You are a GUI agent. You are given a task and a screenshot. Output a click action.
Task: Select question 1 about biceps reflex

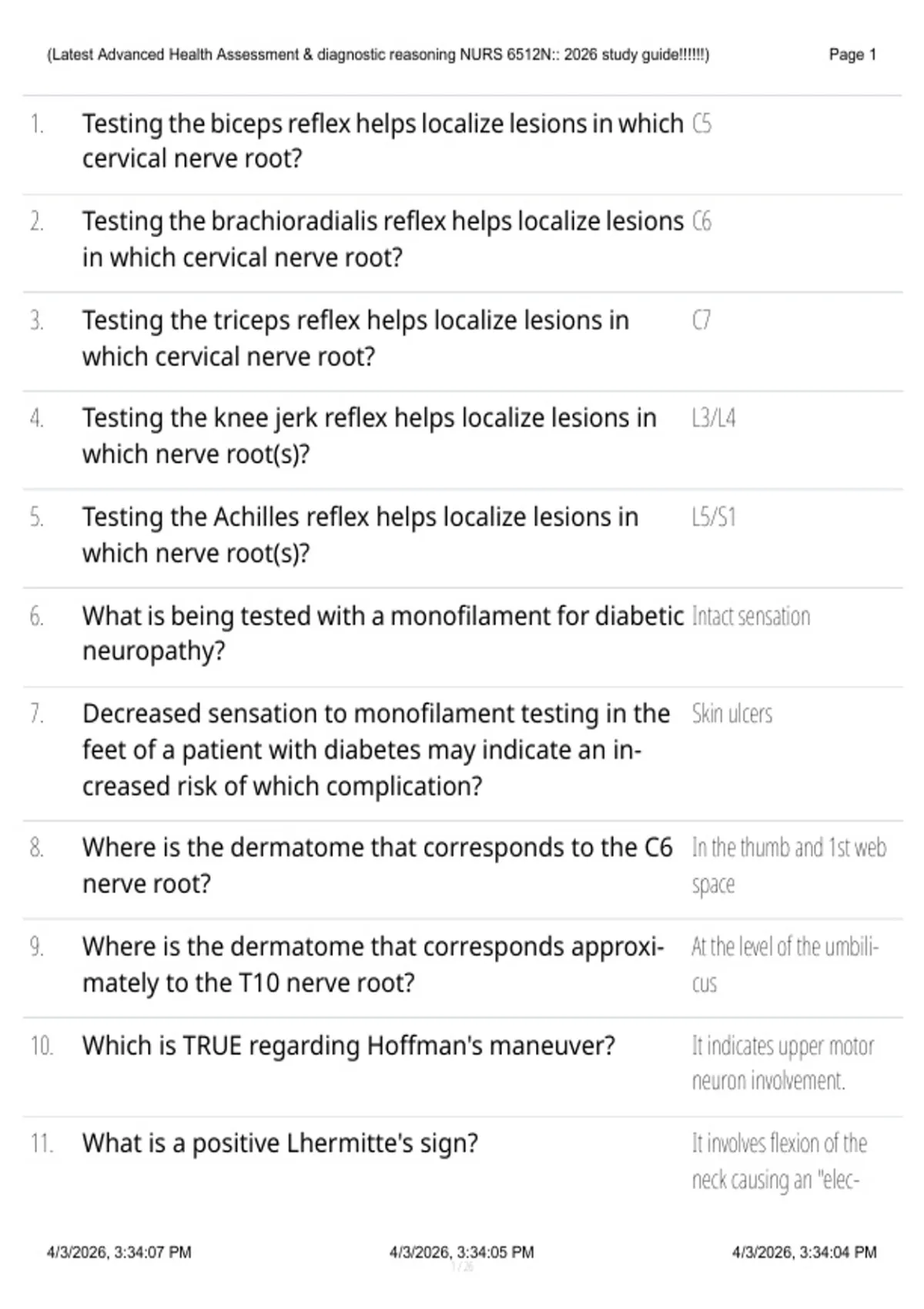(x=383, y=141)
